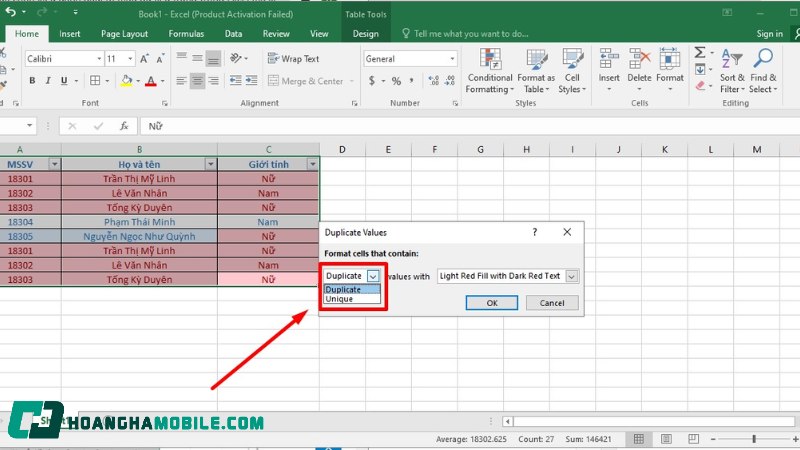Viewport: 800px width, 450px height.
Task: Click Cancel in Duplicate Values dialog
Action: (552, 303)
